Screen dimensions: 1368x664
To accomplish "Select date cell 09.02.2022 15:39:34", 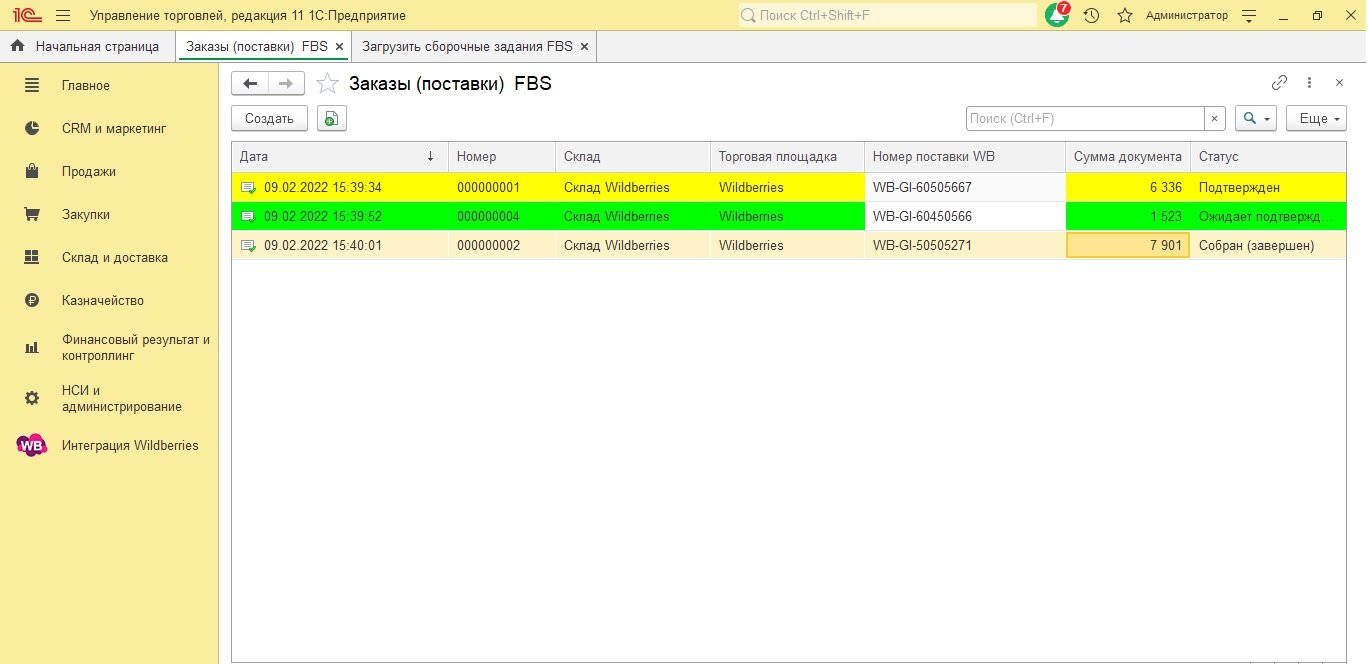I will tap(340, 188).
